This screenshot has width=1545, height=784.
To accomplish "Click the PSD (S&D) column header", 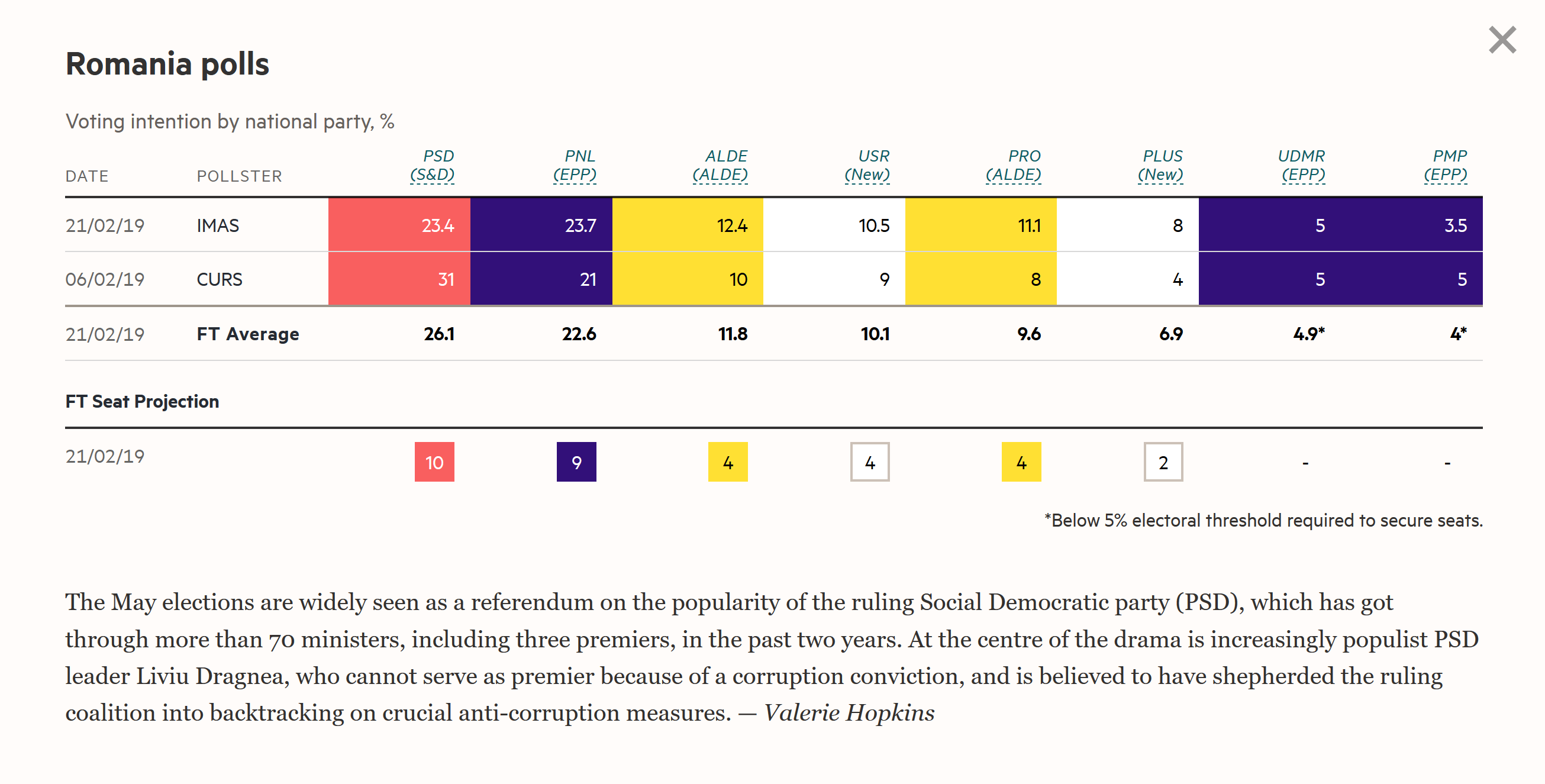I will (x=433, y=166).
